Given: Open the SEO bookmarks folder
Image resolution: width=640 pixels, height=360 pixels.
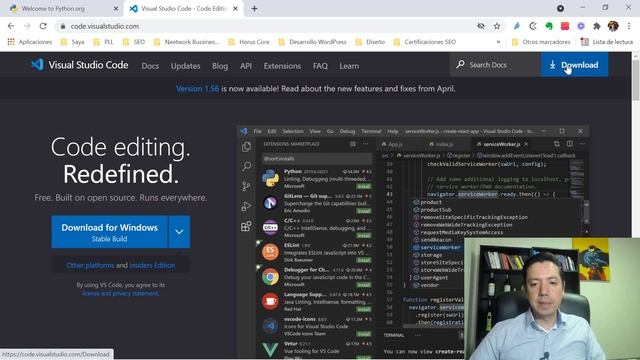Looking at the screenshot, I should pyautogui.click(x=134, y=42).
